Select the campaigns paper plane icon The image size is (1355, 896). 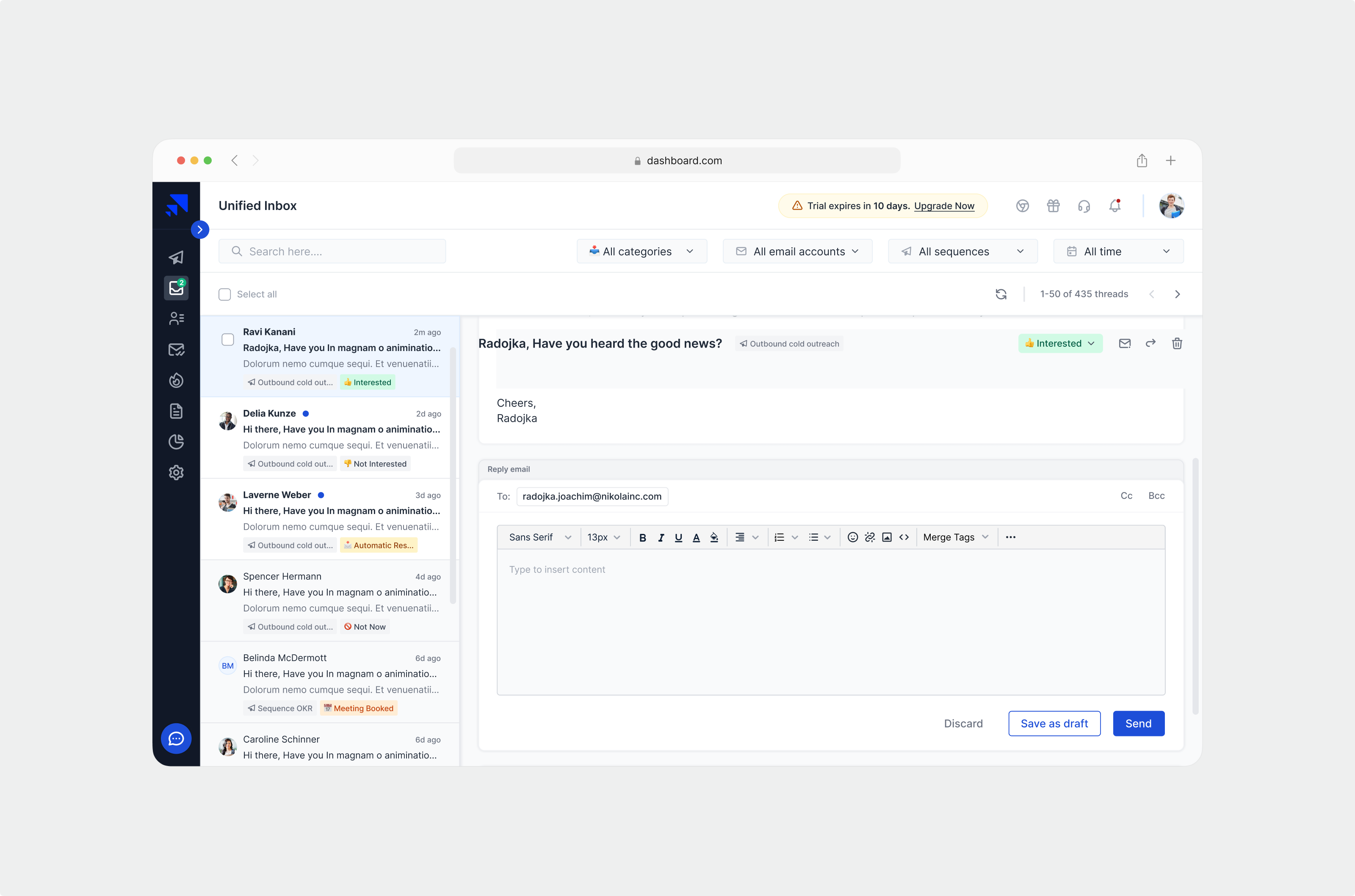176,257
